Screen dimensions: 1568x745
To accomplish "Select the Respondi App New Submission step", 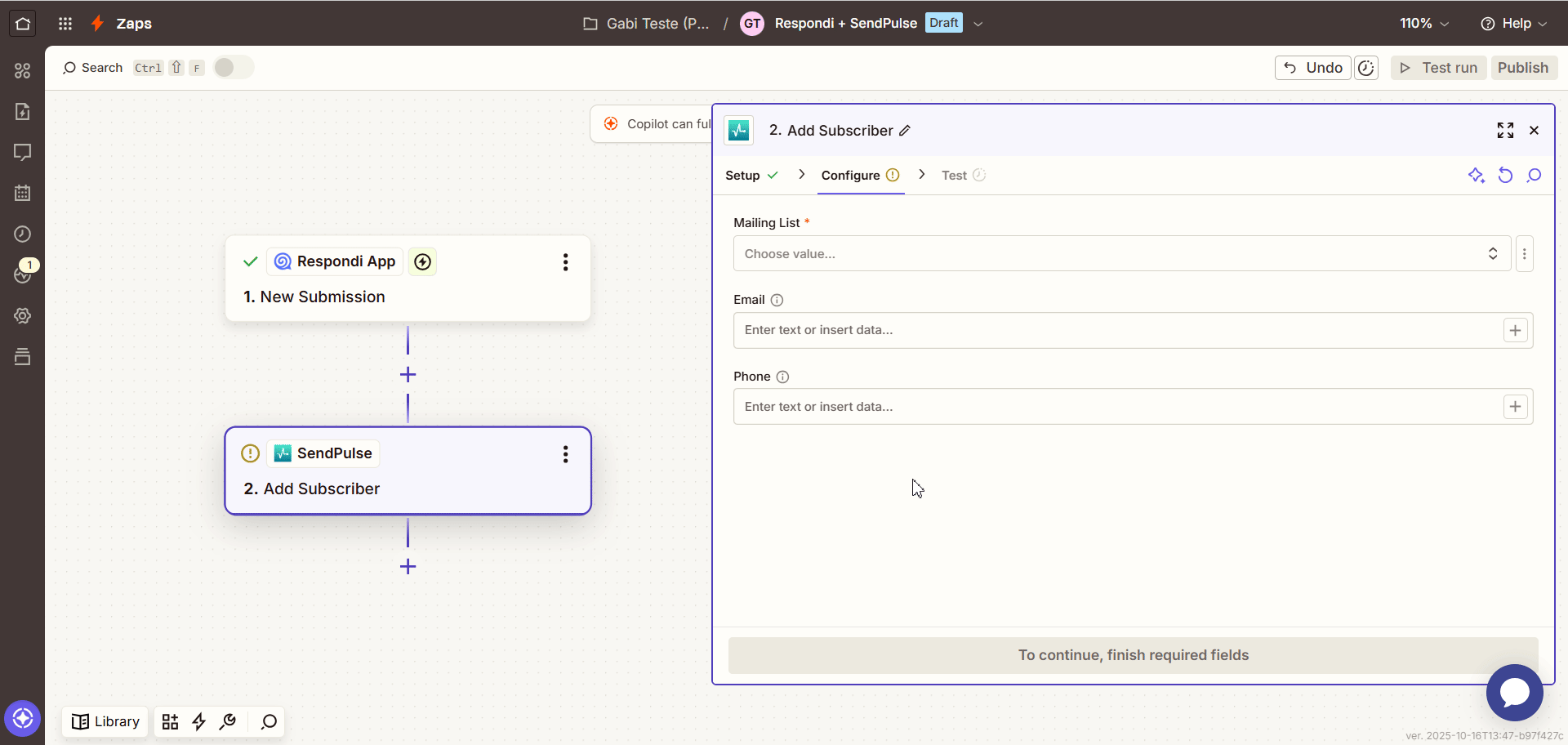I will click(408, 279).
